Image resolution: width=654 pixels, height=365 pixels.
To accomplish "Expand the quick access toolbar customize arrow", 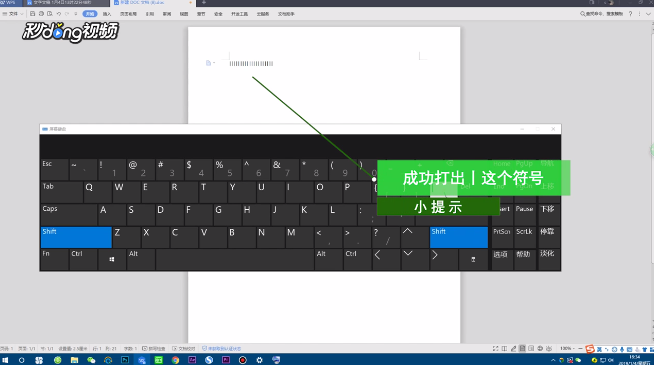I will pyautogui.click(x=75, y=14).
